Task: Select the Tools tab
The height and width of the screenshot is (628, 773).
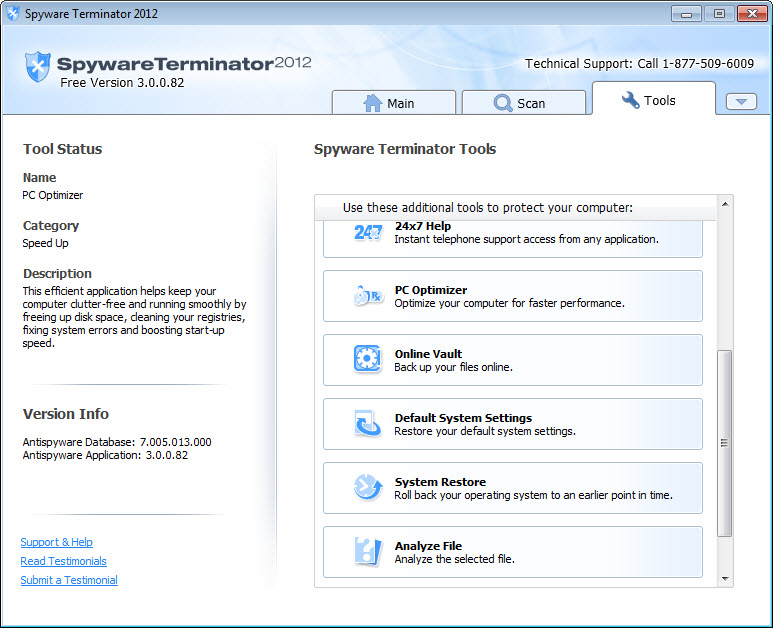Action: [654, 99]
